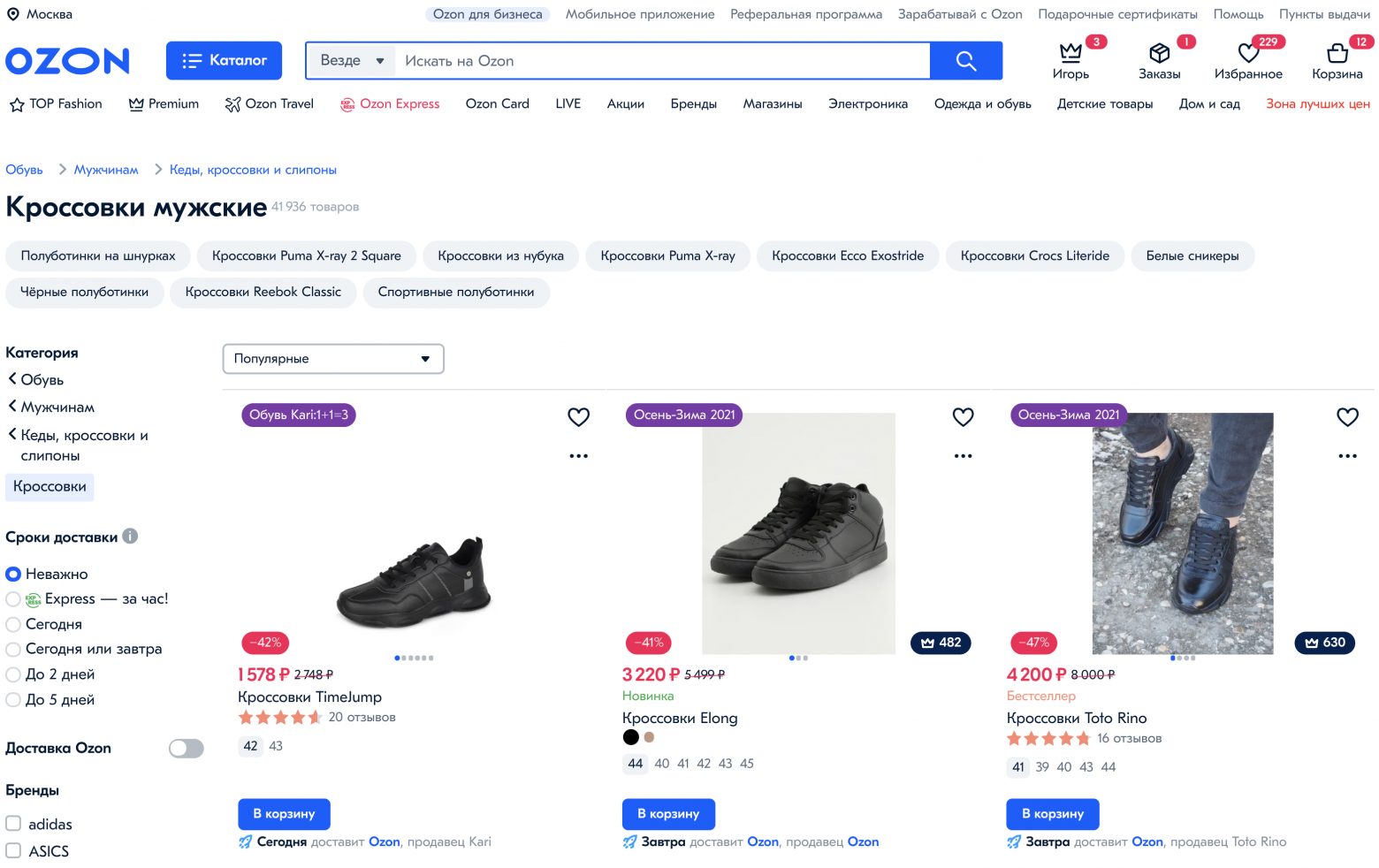Open the Корзина cart icon
This screenshot has height=868, width=1379.
coord(1337,54)
